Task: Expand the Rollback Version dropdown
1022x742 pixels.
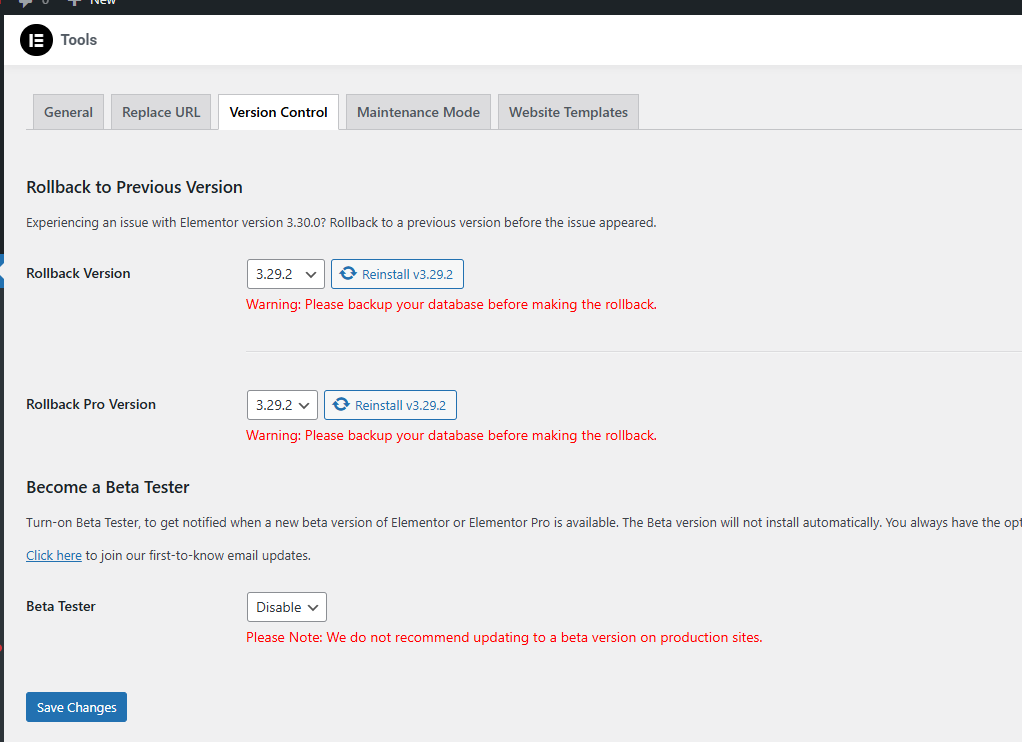Action: pos(285,274)
